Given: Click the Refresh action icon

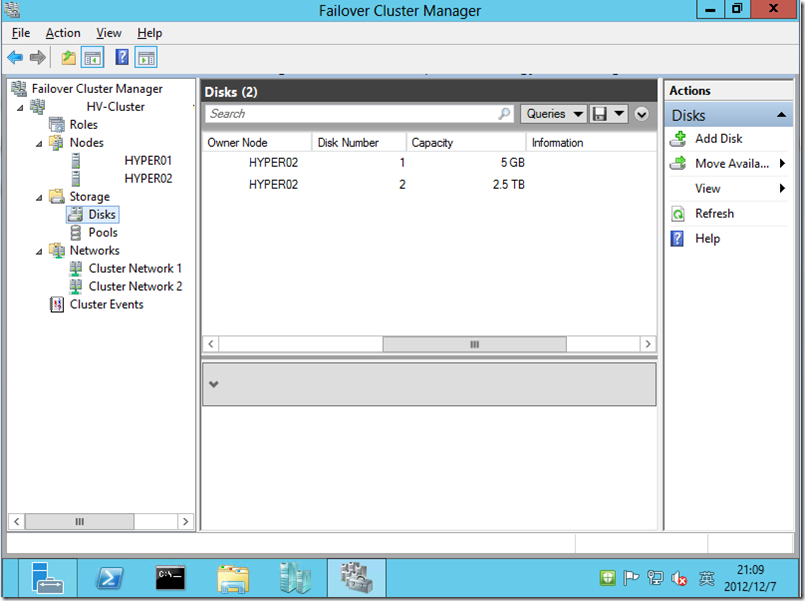Looking at the screenshot, I should (678, 214).
